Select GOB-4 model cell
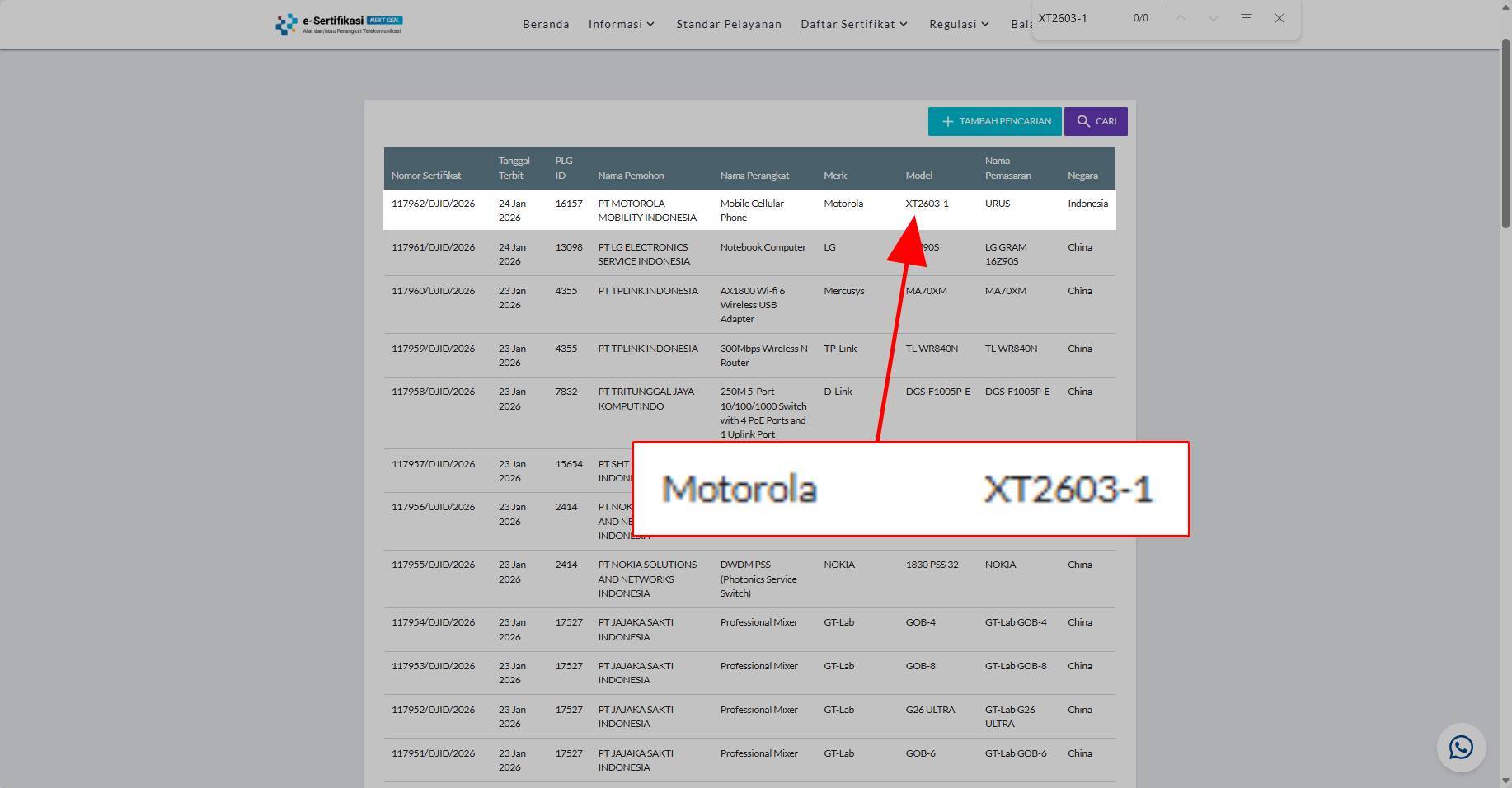 (920, 622)
